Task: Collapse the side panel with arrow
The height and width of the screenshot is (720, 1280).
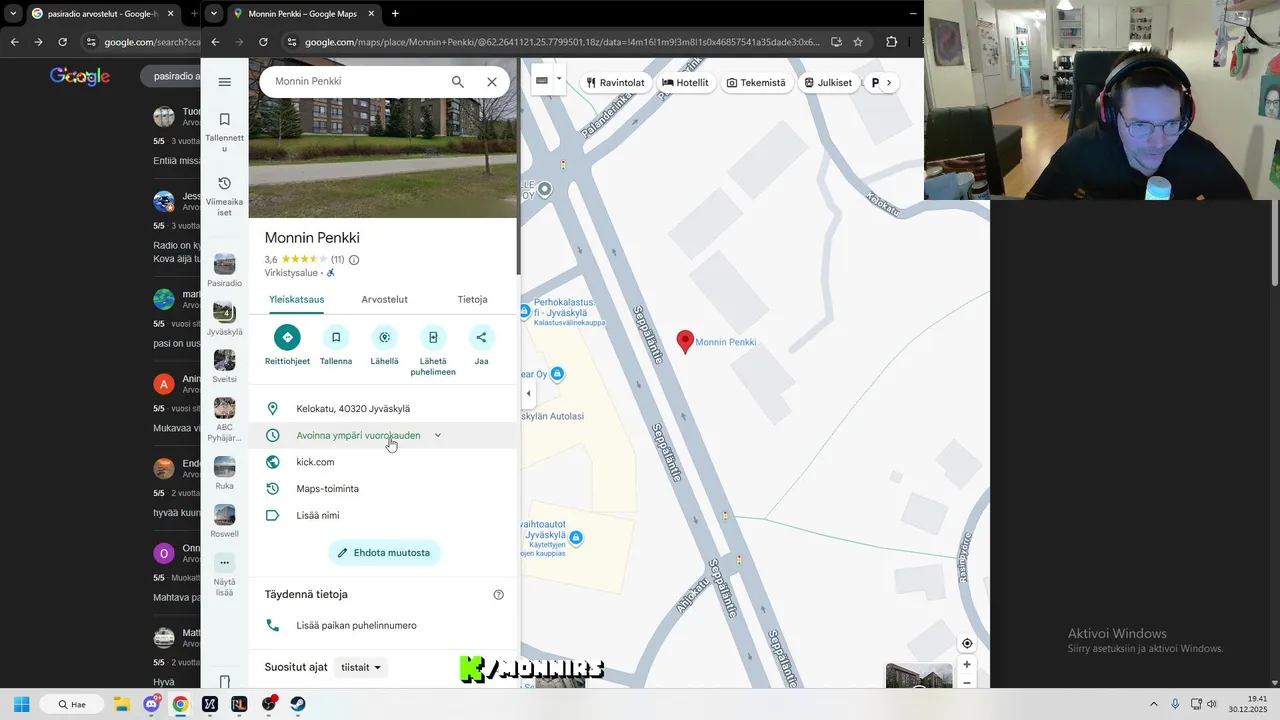Action: [x=528, y=393]
